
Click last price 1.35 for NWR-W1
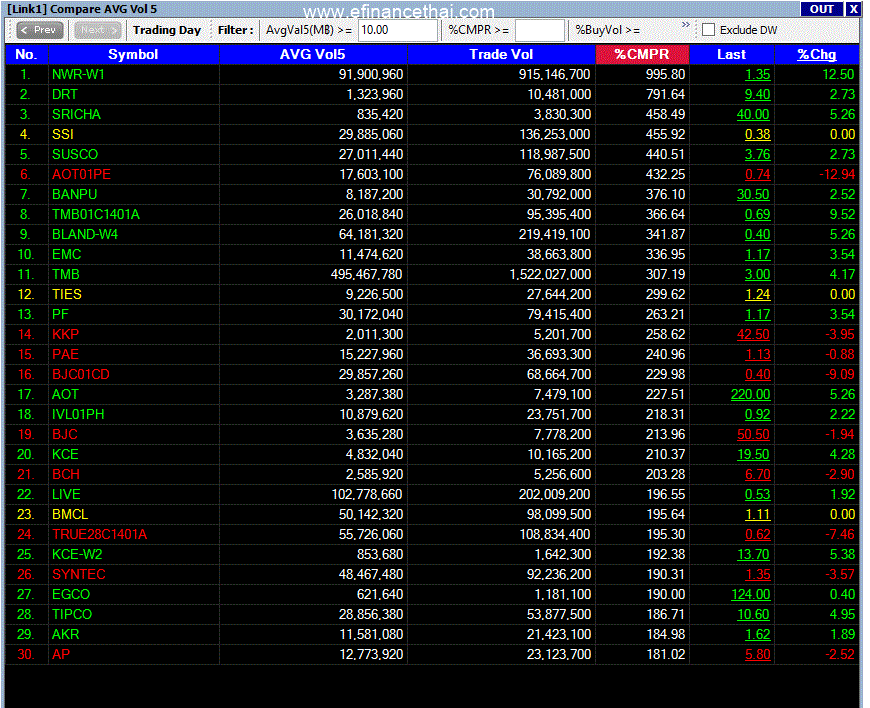click(757, 74)
